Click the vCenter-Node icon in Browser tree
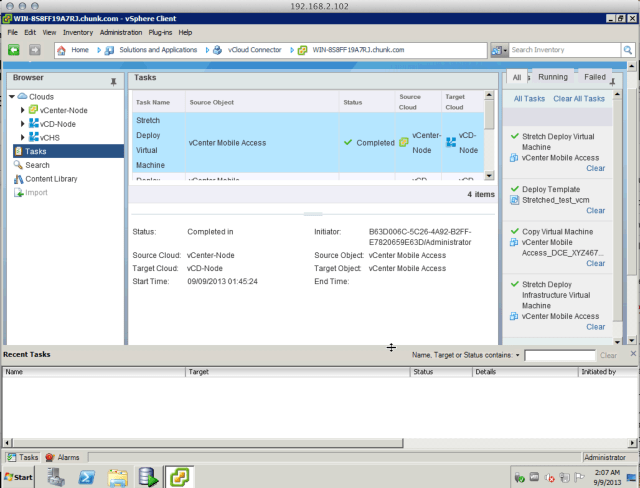Screen dimensions: 640x488 (33, 109)
